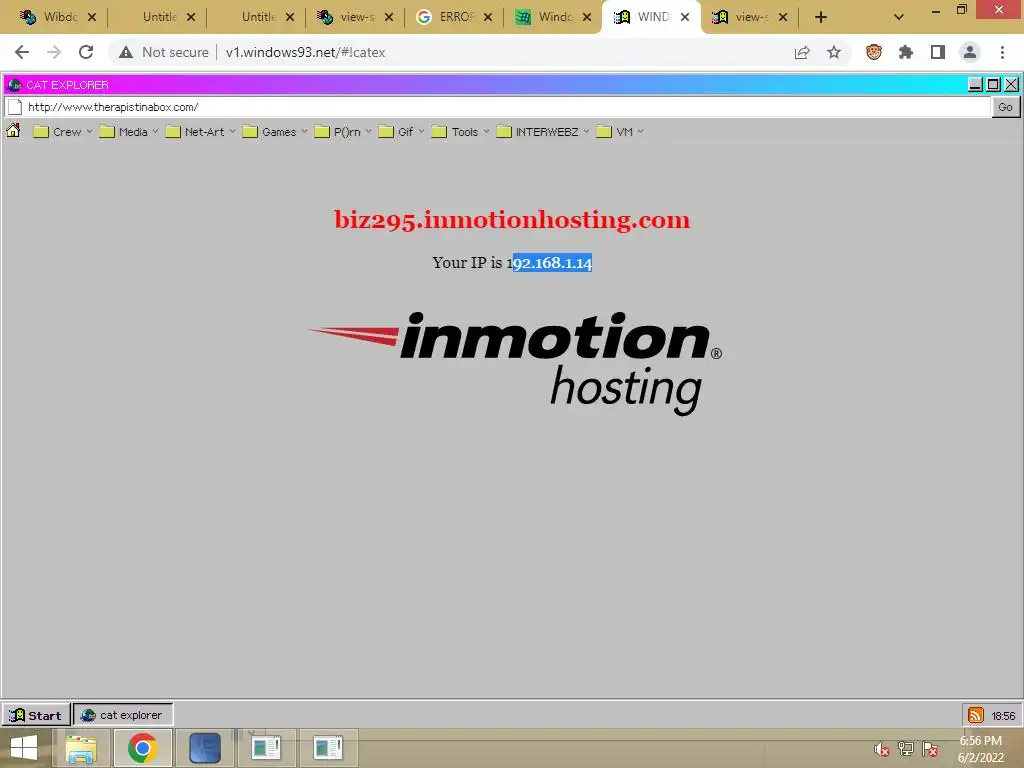Expand the P()rn bookmark folder
The width and height of the screenshot is (1024, 768).
[x=343, y=132]
